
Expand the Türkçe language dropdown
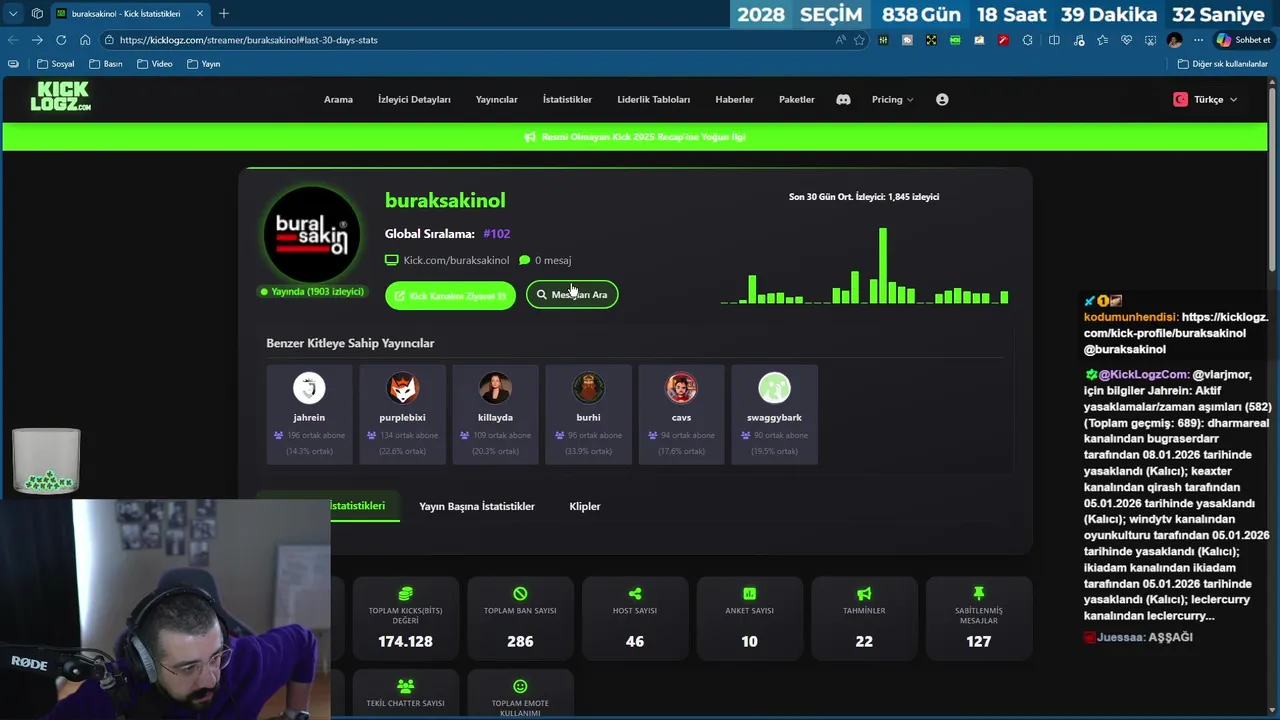click(1206, 99)
